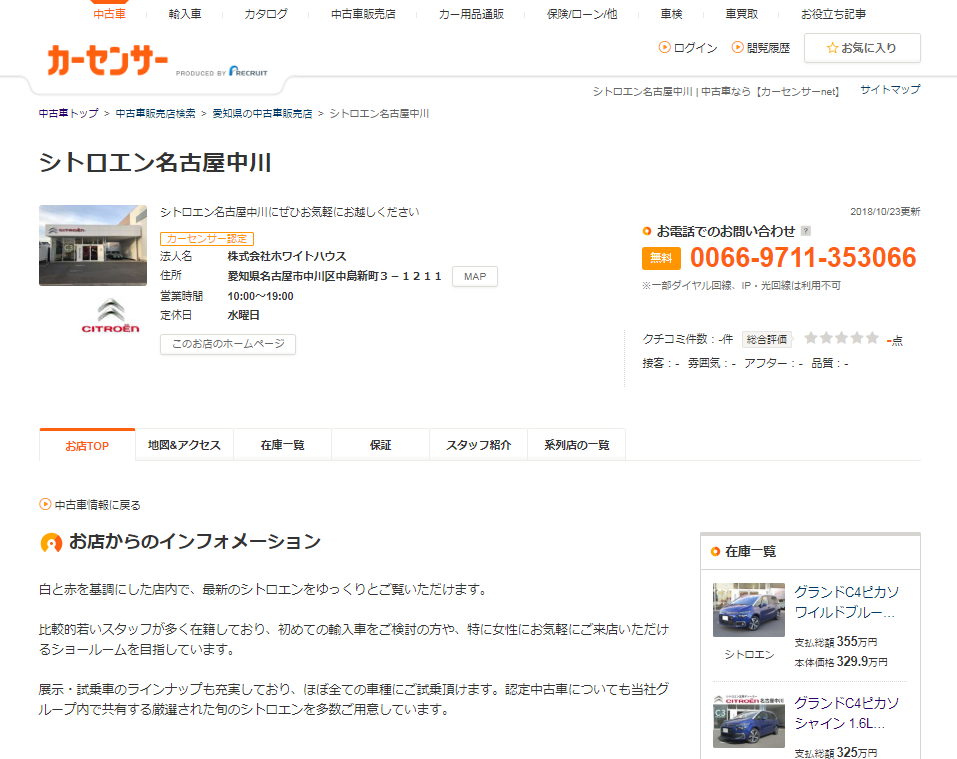Open the 中古車販売店 navigation item

tap(363, 13)
